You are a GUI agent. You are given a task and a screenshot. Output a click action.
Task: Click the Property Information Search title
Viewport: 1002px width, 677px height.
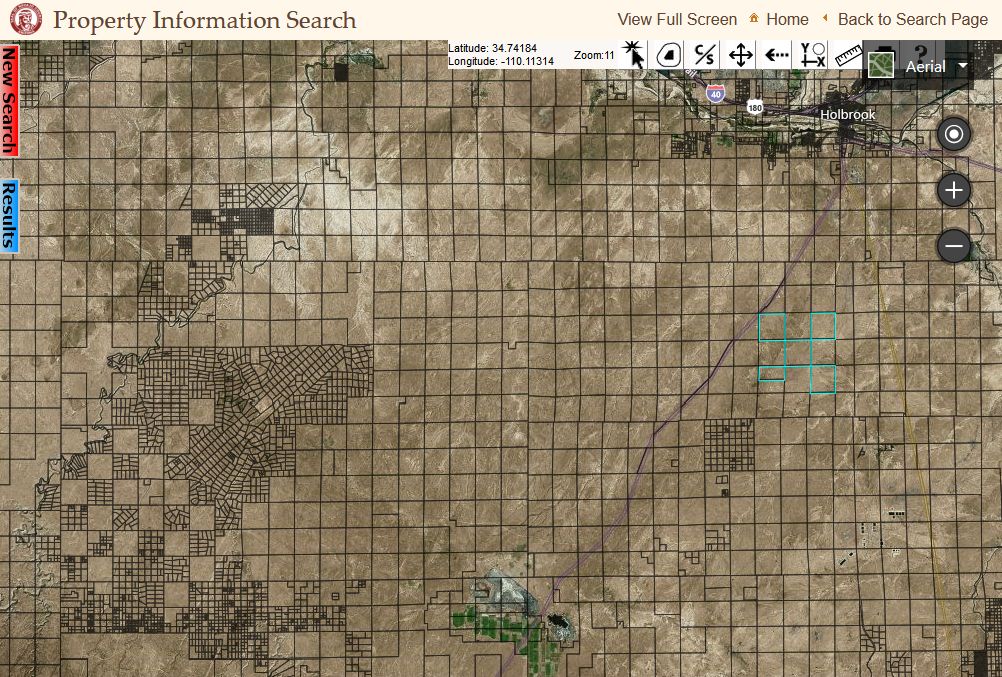tap(204, 20)
